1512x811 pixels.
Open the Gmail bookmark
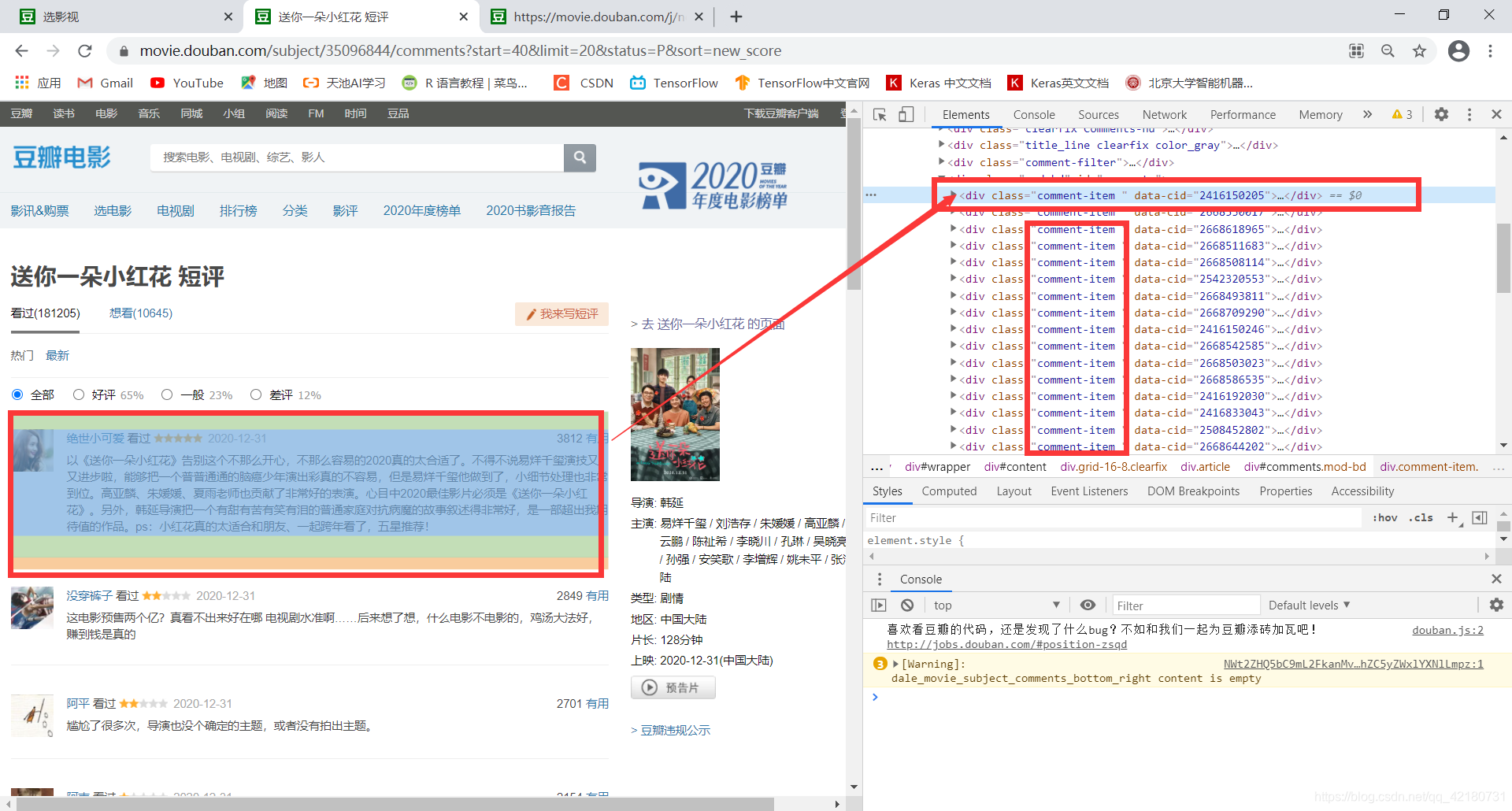[x=106, y=83]
